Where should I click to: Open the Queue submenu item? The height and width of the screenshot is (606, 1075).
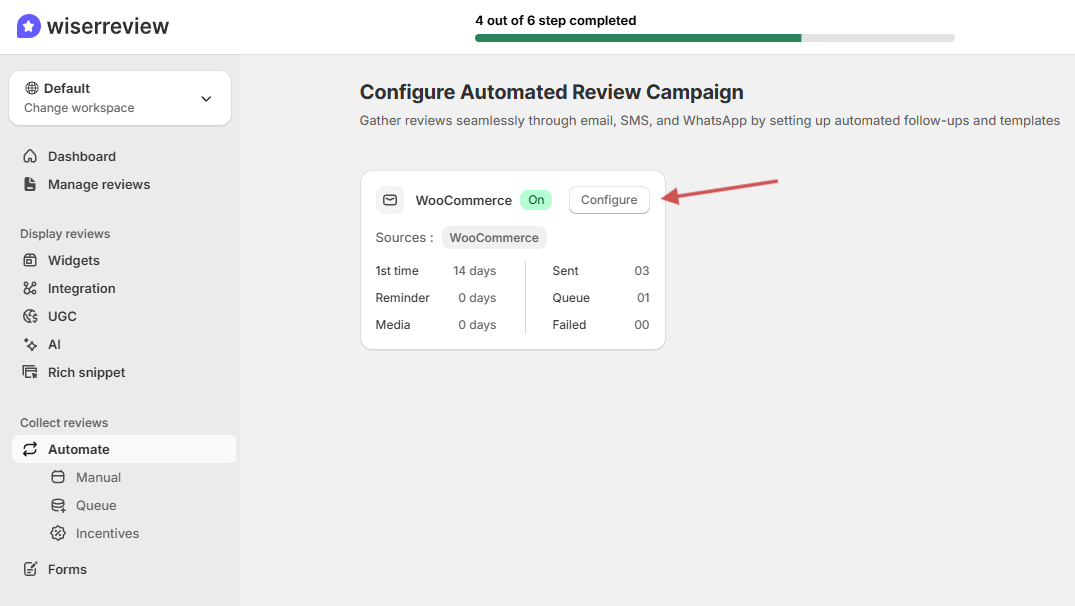click(96, 505)
